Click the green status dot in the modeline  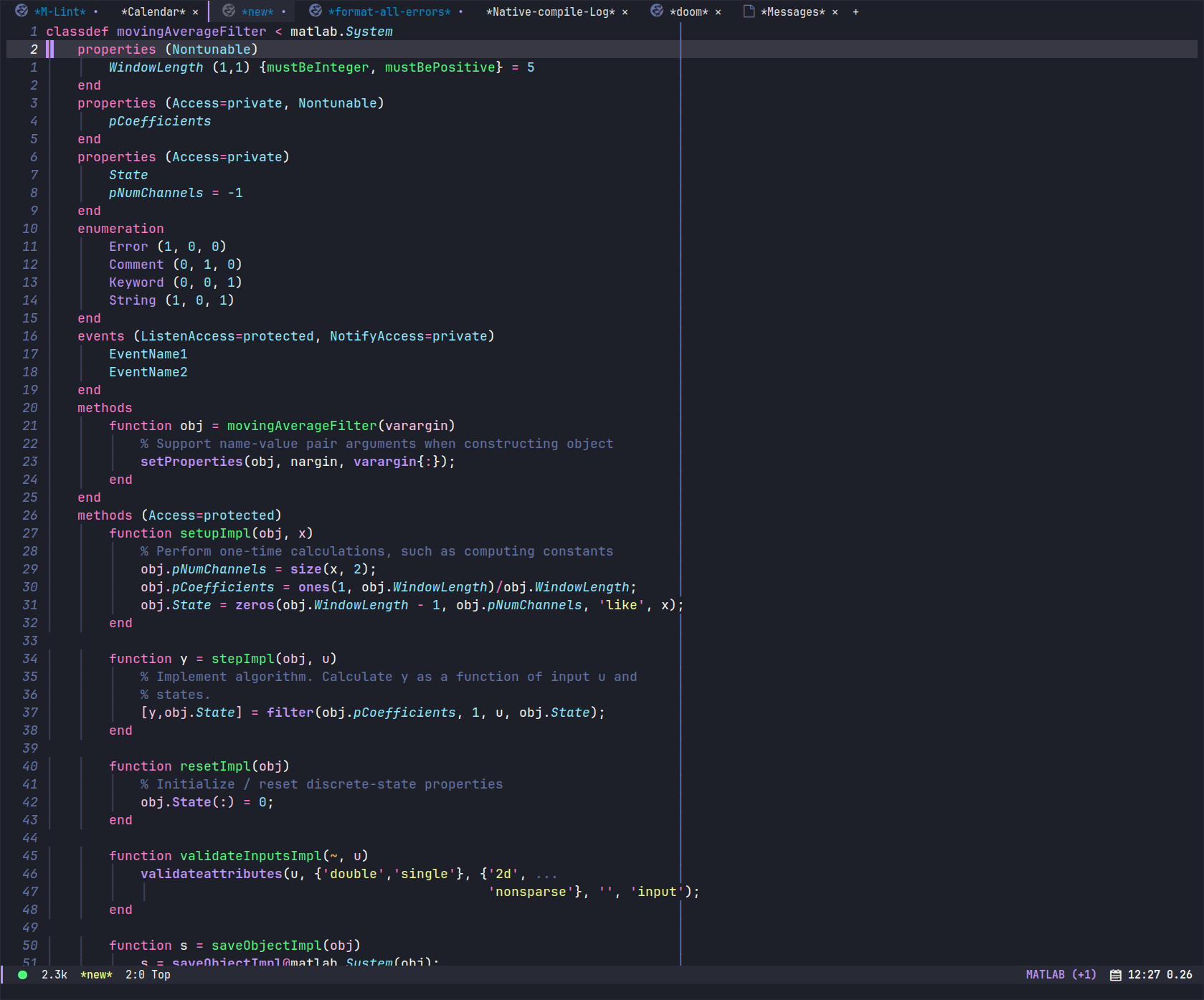pos(22,974)
